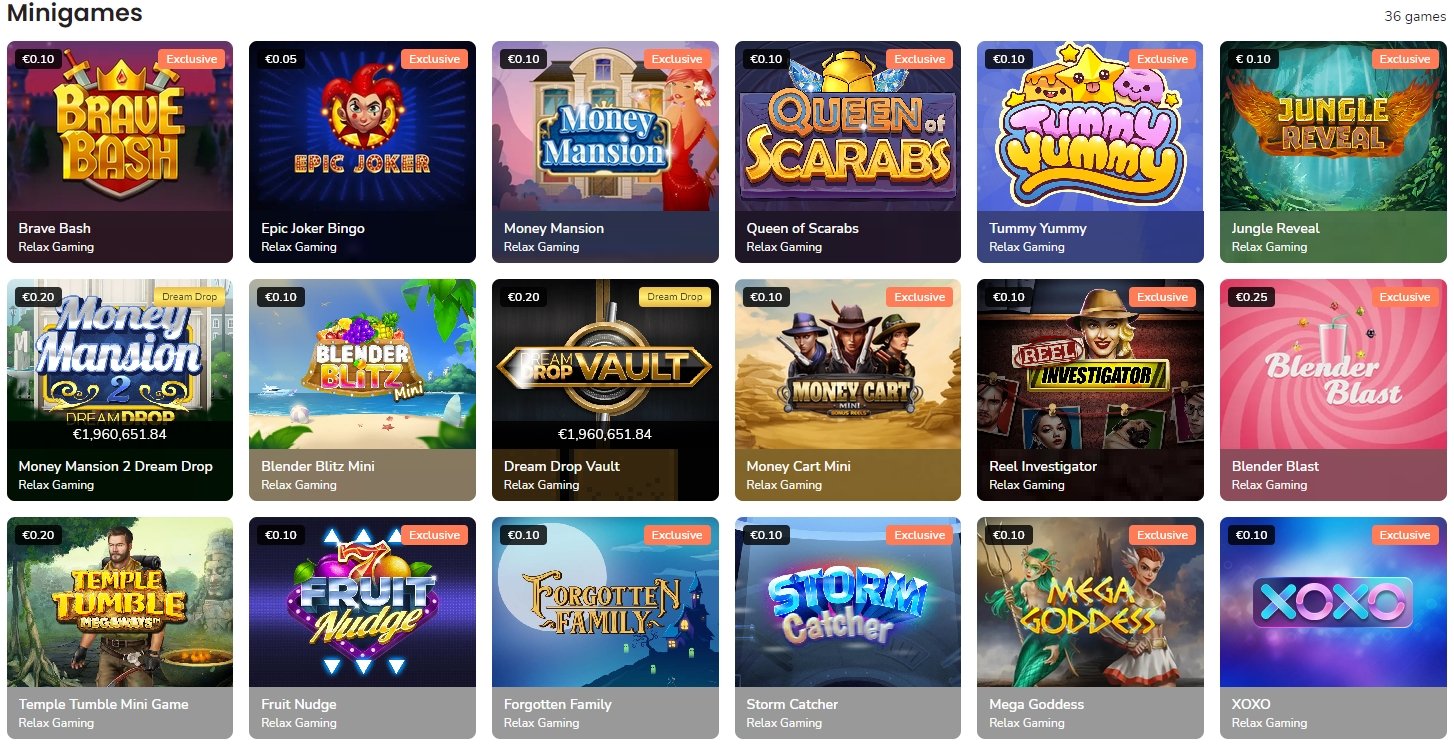The width and height of the screenshot is (1454, 745).
Task: Open the Money Mansion 2 Dream Drop tile
Action: (x=120, y=390)
